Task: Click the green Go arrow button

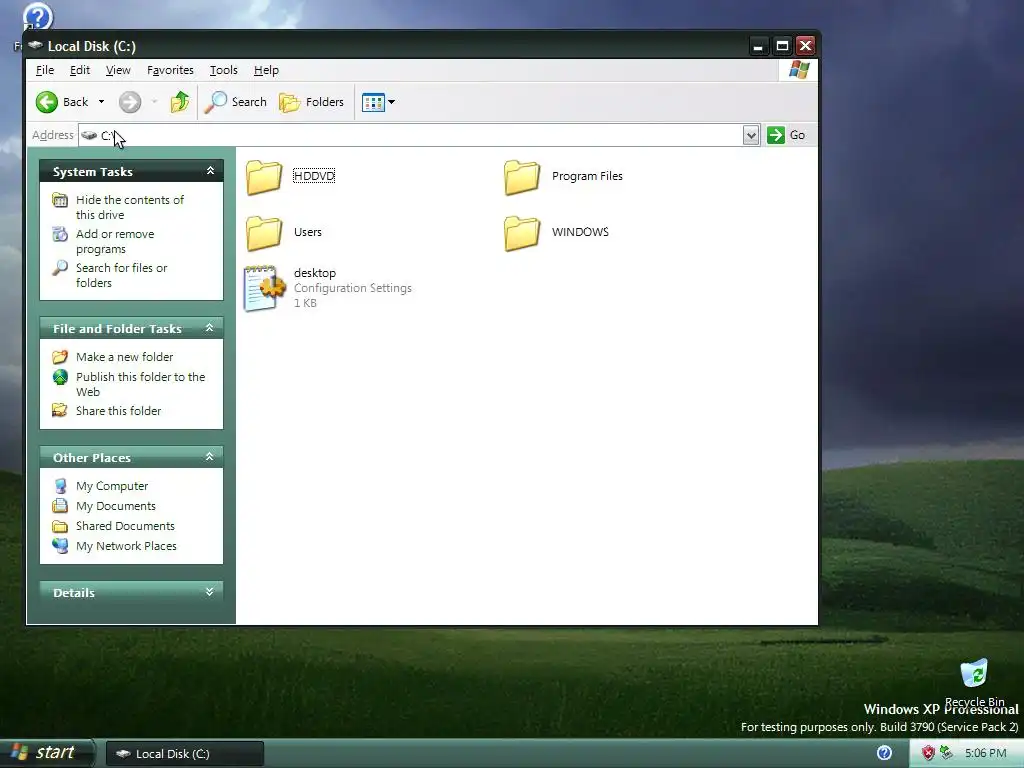Action: point(775,135)
